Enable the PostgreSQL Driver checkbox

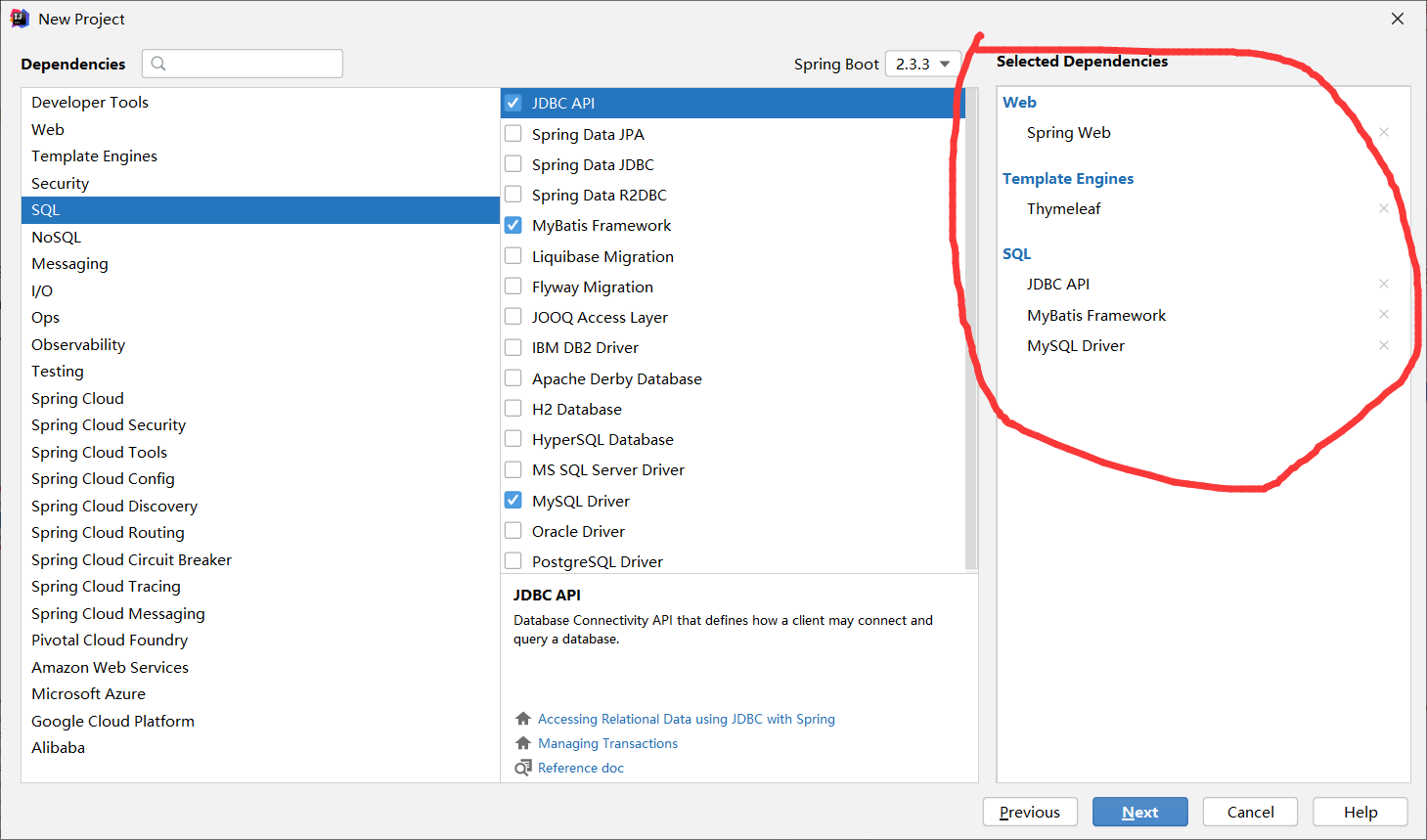(513, 560)
